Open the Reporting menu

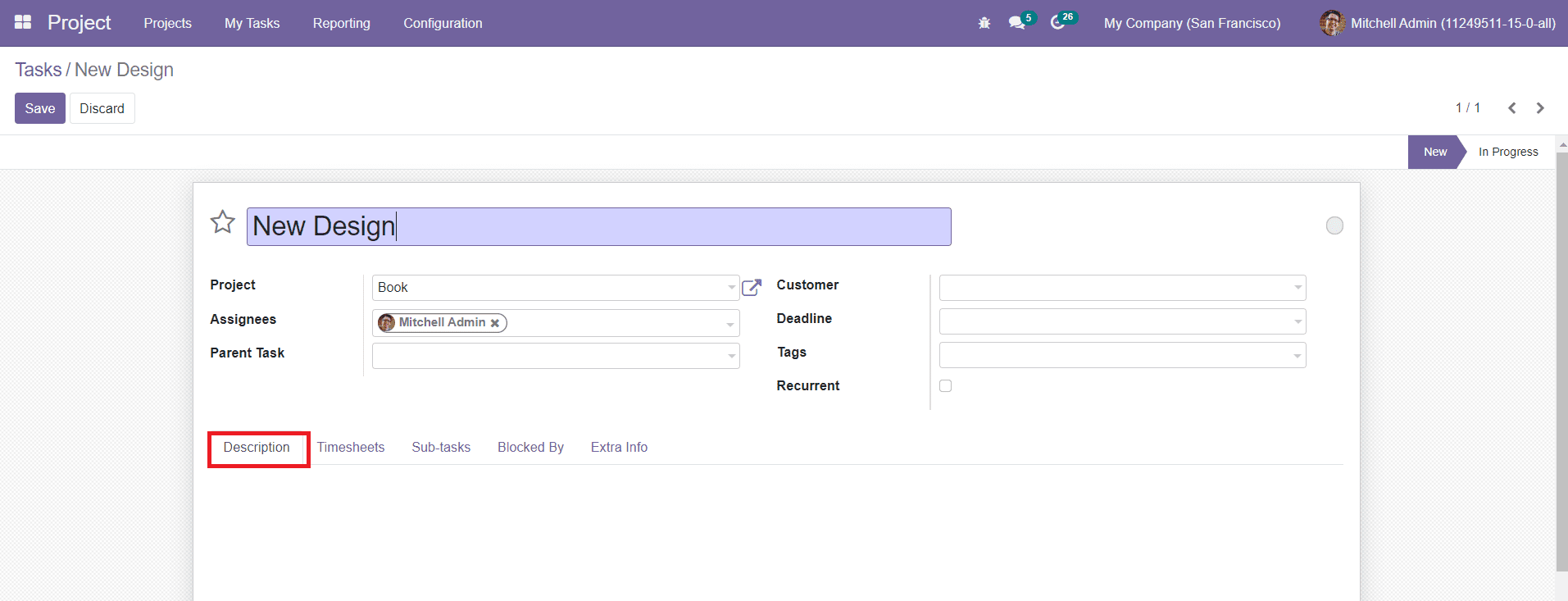[x=341, y=23]
